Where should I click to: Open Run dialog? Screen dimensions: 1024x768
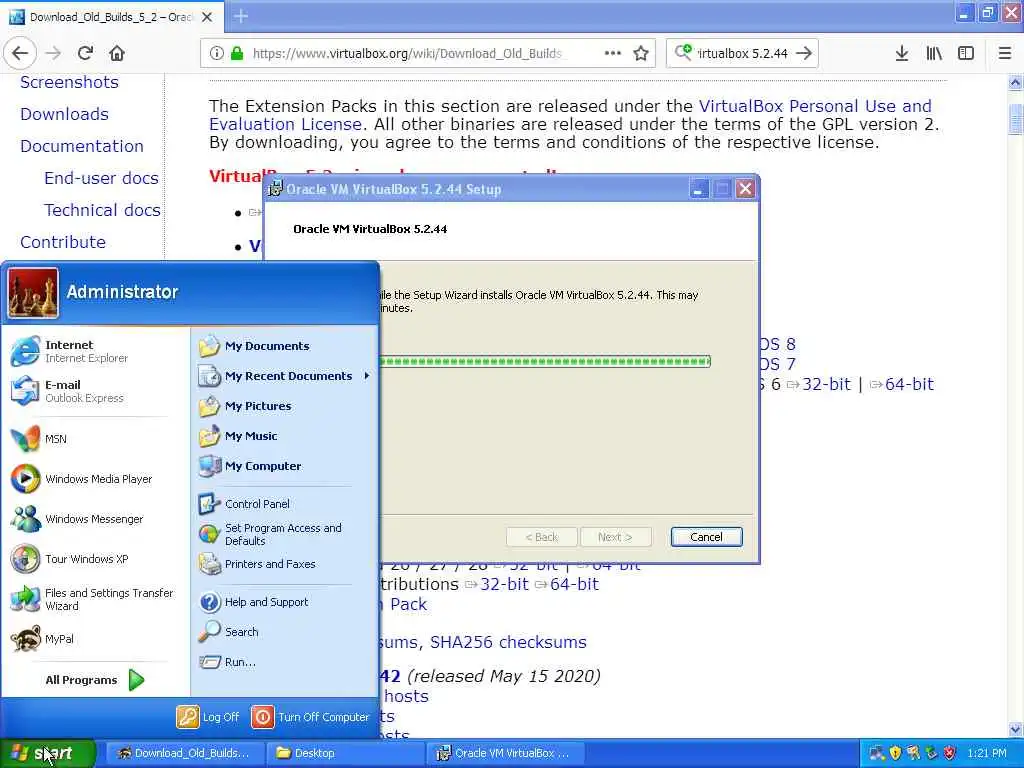pos(285,662)
